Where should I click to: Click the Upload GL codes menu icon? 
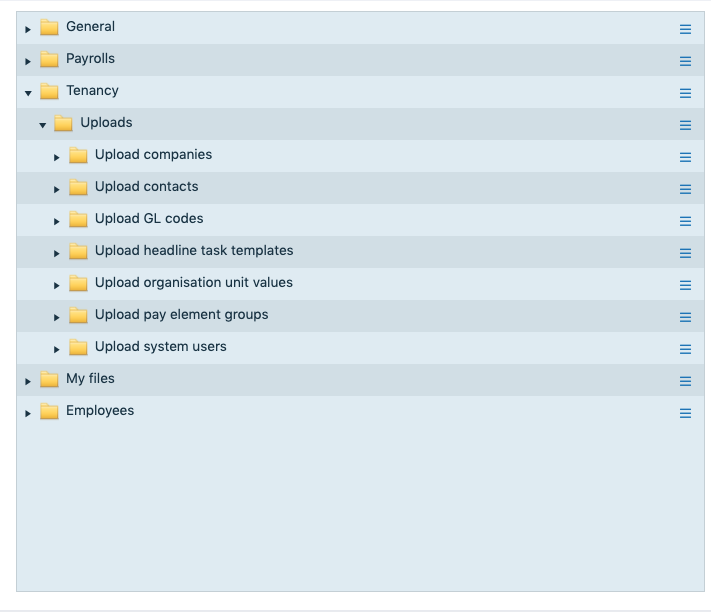click(x=685, y=221)
